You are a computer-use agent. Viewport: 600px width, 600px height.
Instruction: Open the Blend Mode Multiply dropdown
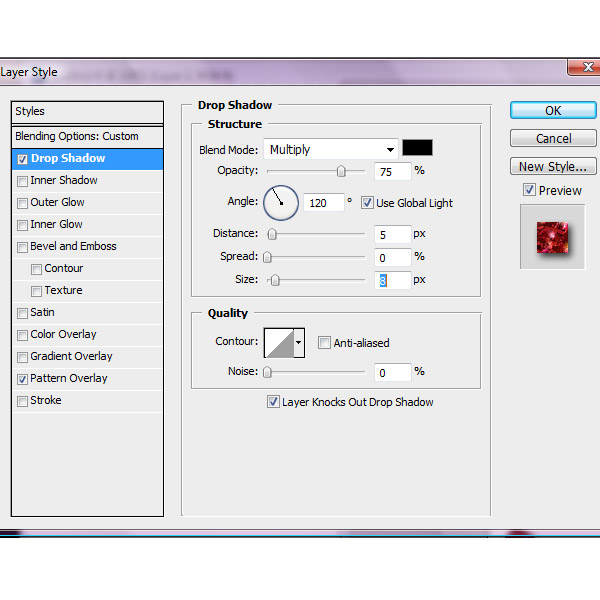pyautogui.click(x=331, y=149)
